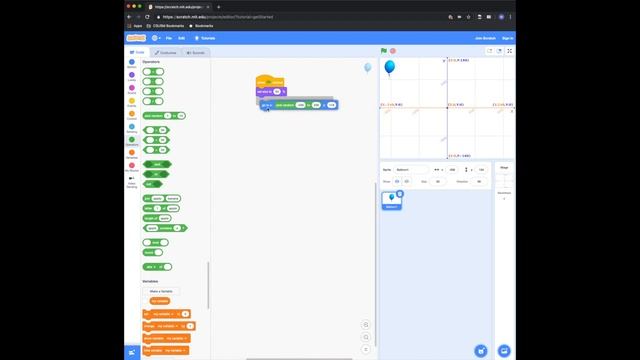Switch to the Costumes tab

166,53
